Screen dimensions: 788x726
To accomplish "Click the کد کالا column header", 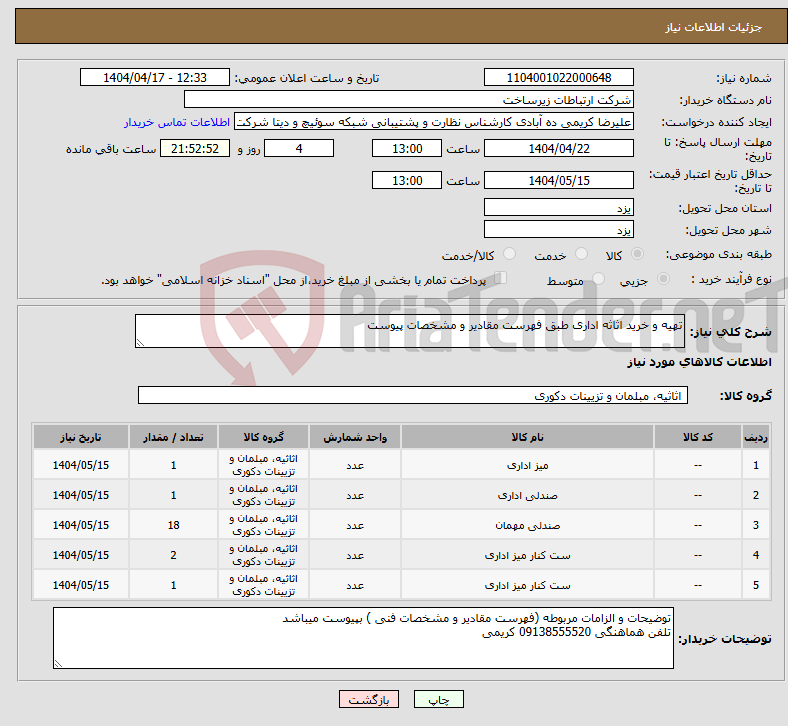I will tap(698, 437).
